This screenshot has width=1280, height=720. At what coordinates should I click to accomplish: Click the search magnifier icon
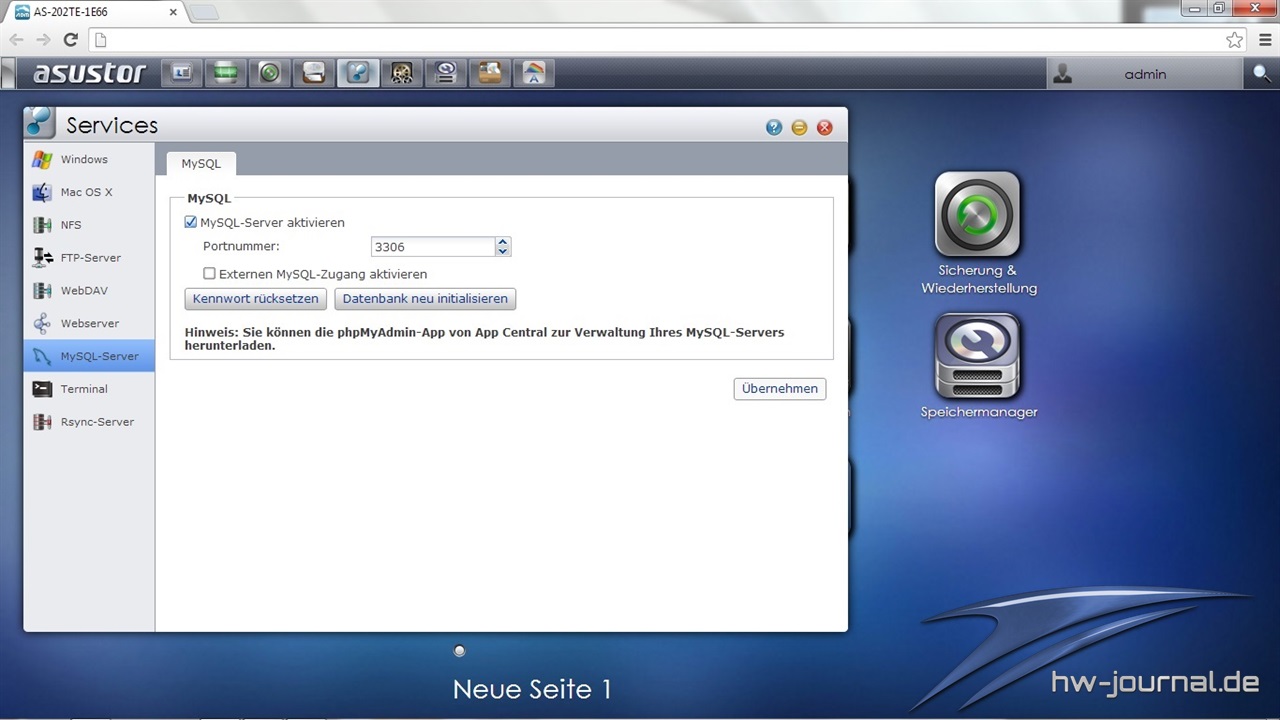[x=1262, y=74]
